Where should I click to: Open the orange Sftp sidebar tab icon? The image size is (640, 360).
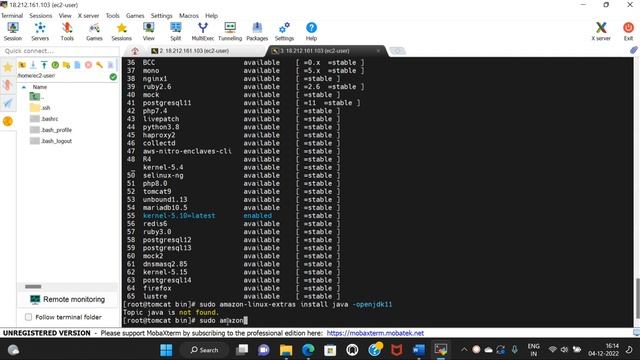[8, 121]
